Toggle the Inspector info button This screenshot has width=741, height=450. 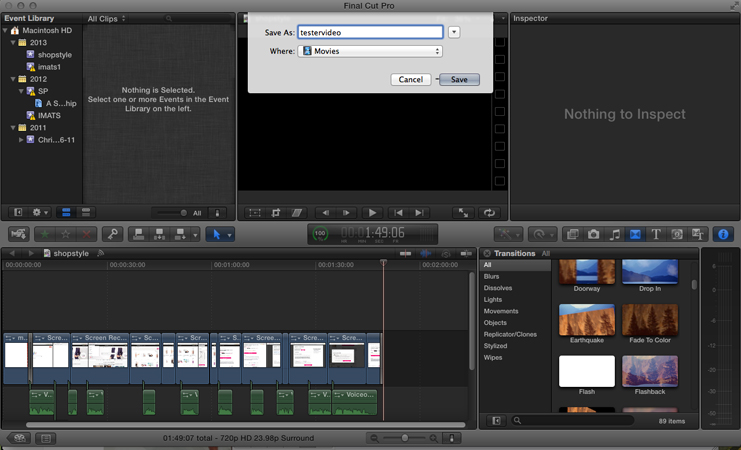click(723, 234)
